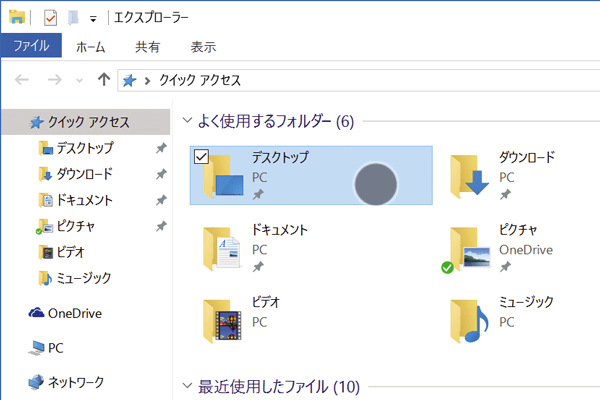Click the large デスクトップ folder icon

pos(223,176)
